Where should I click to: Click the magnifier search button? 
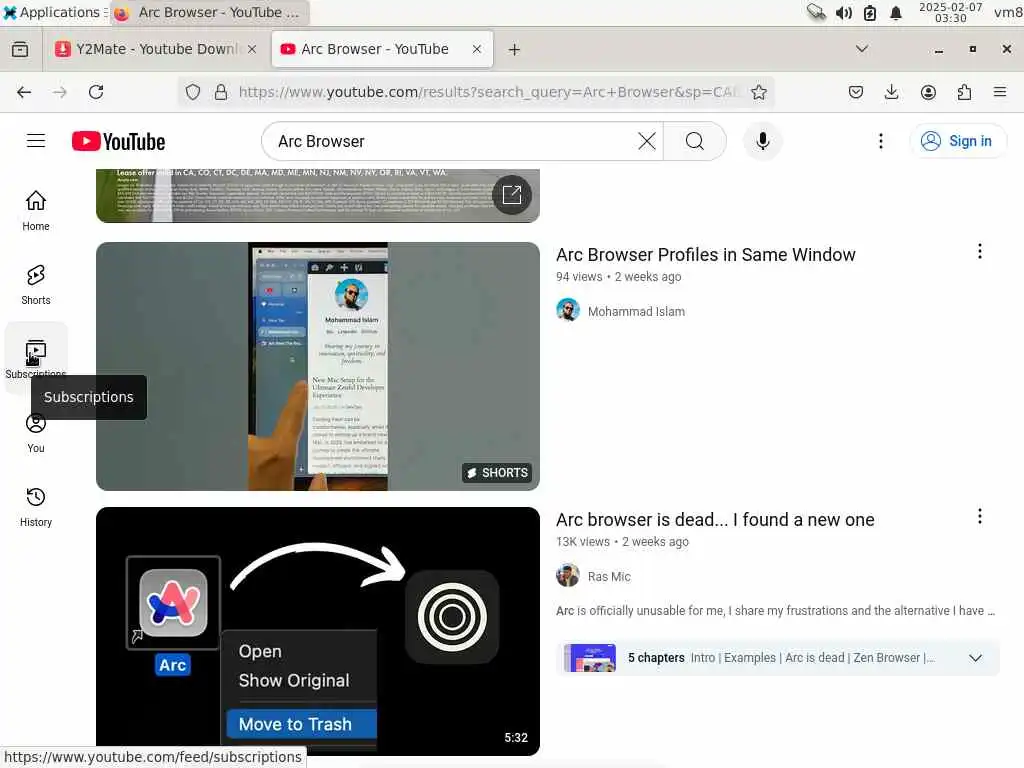(x=695, y=141)
